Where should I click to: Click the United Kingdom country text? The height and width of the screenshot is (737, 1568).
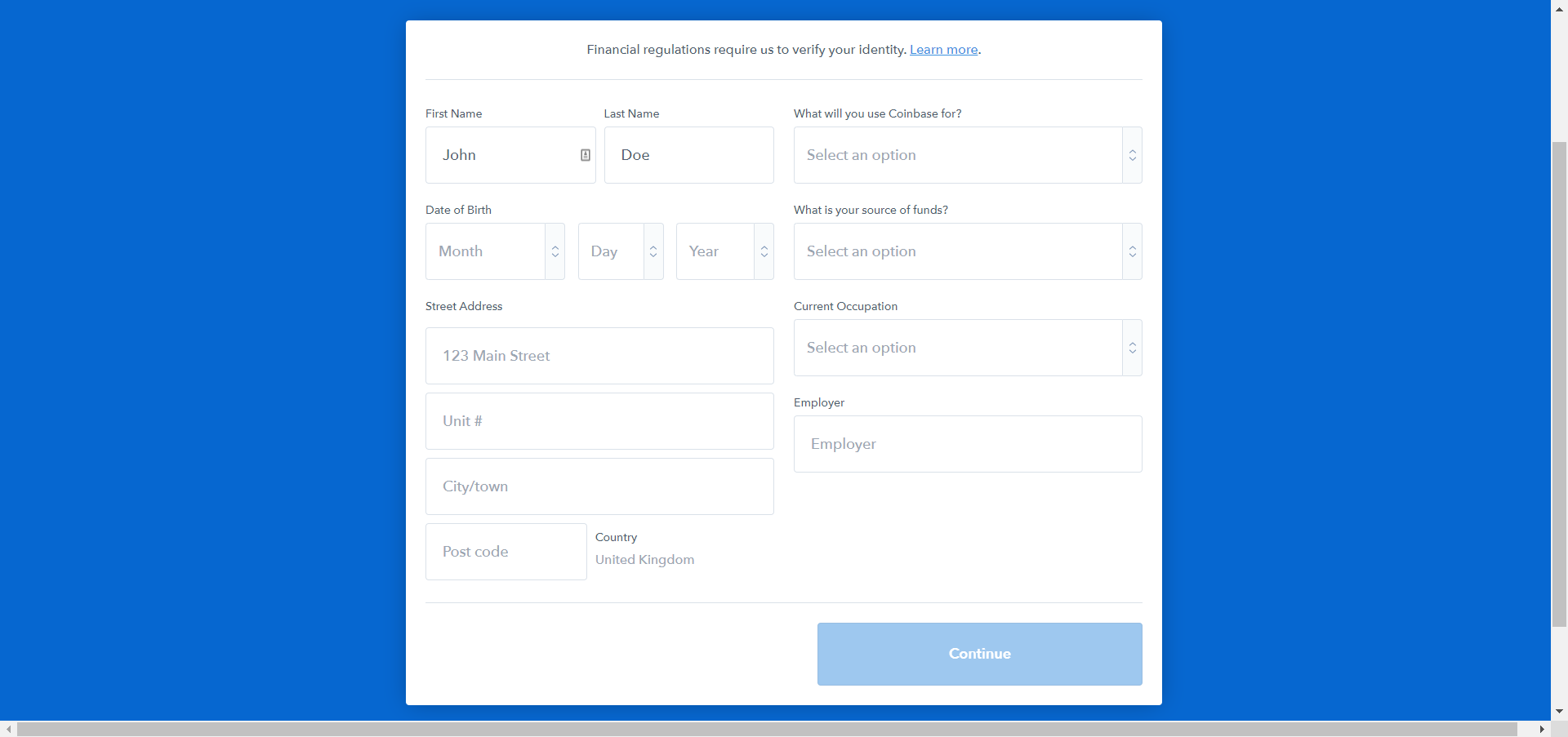644,560
